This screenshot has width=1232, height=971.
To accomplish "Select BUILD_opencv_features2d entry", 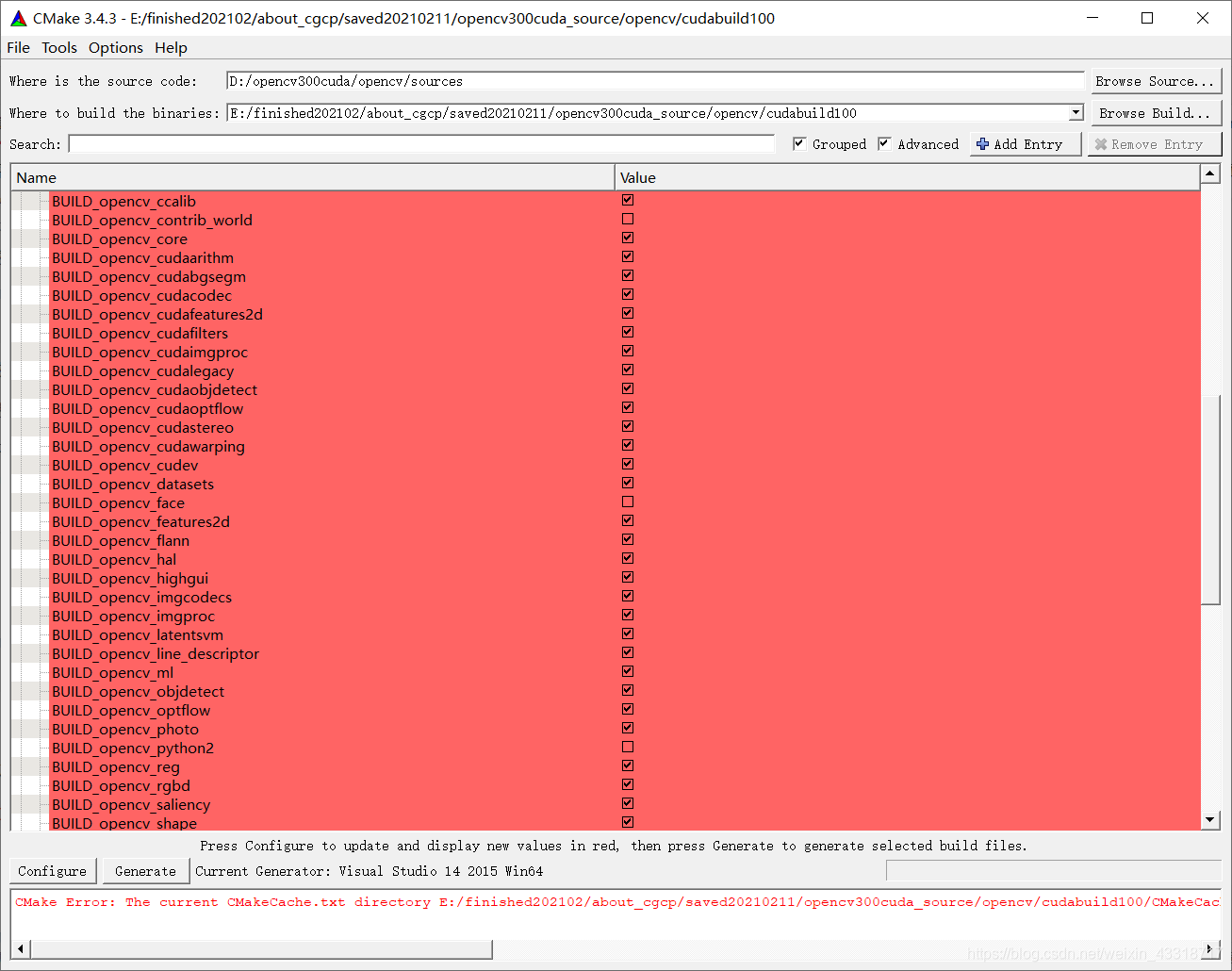I will pos(140,522).
